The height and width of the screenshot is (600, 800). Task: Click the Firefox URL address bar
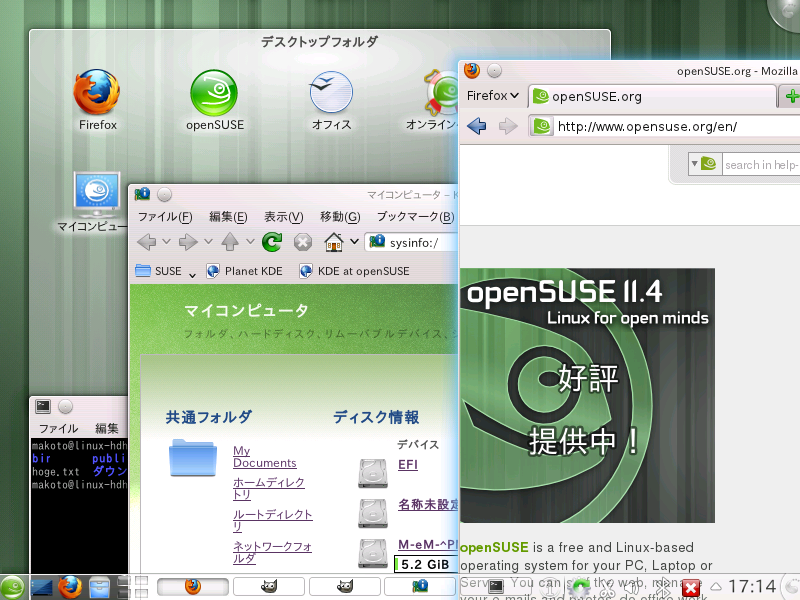click(663, 126)
